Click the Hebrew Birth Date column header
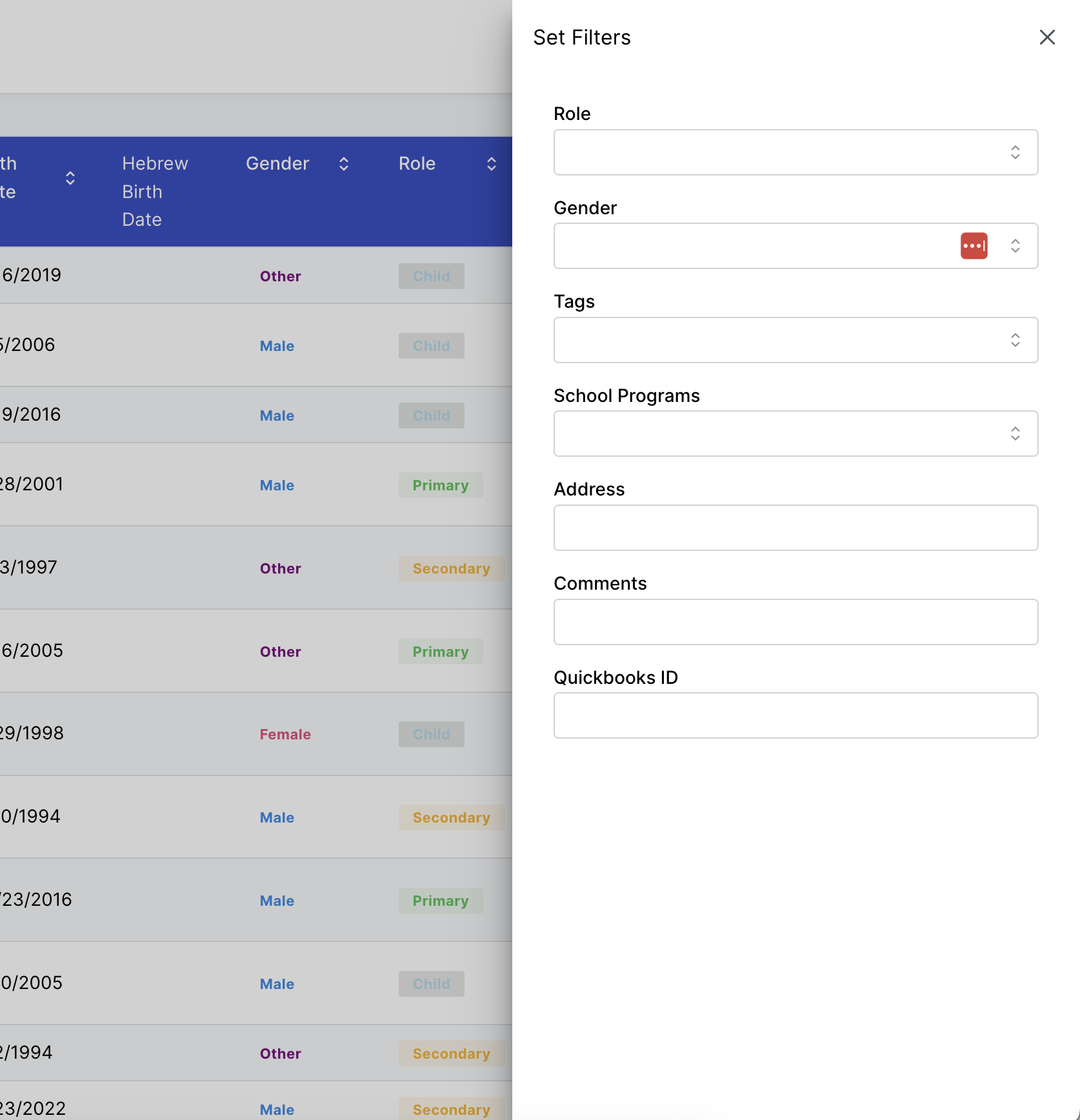The width and height of the screenshot is (1080, 1120). (155, 192)
